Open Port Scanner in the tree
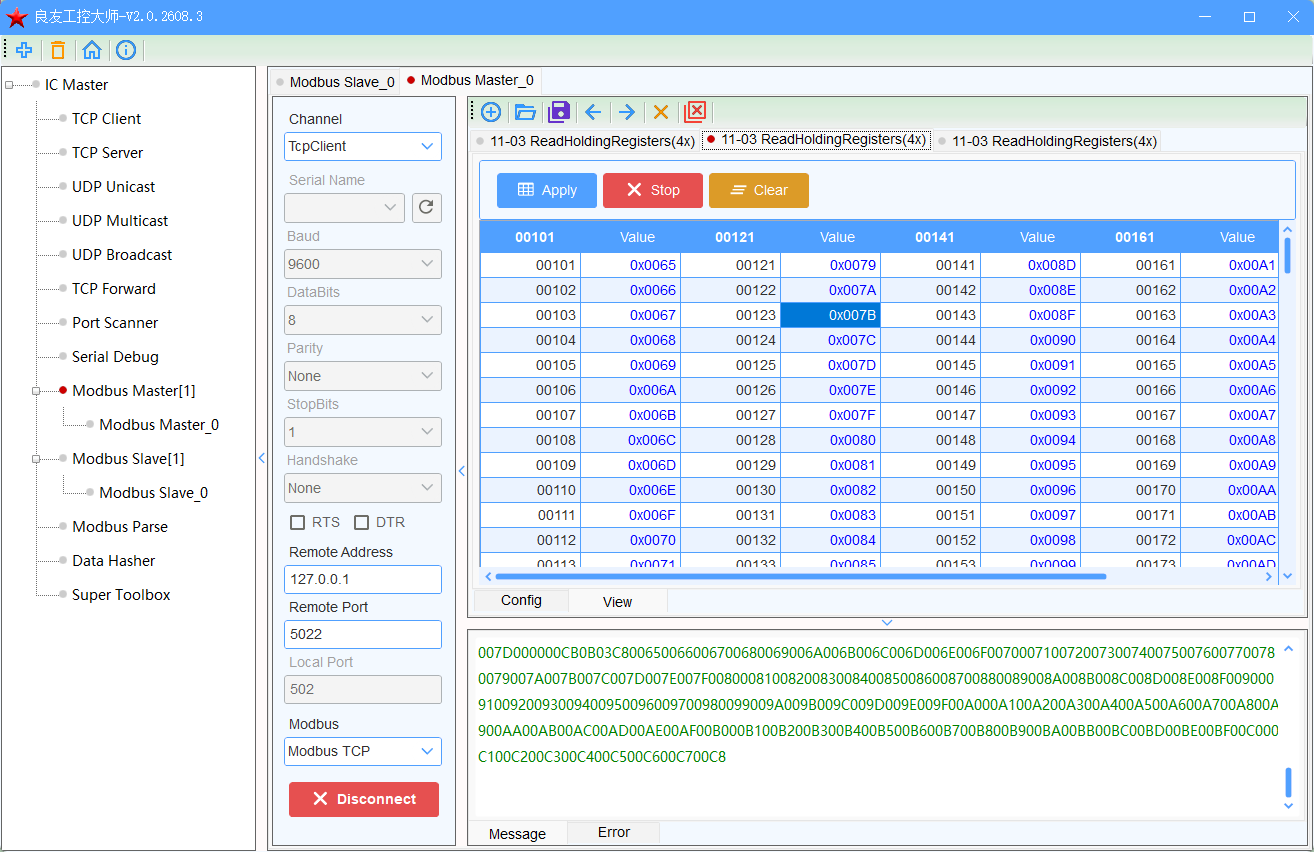Viewport: 1314px width, 852px height. (115, 323)
